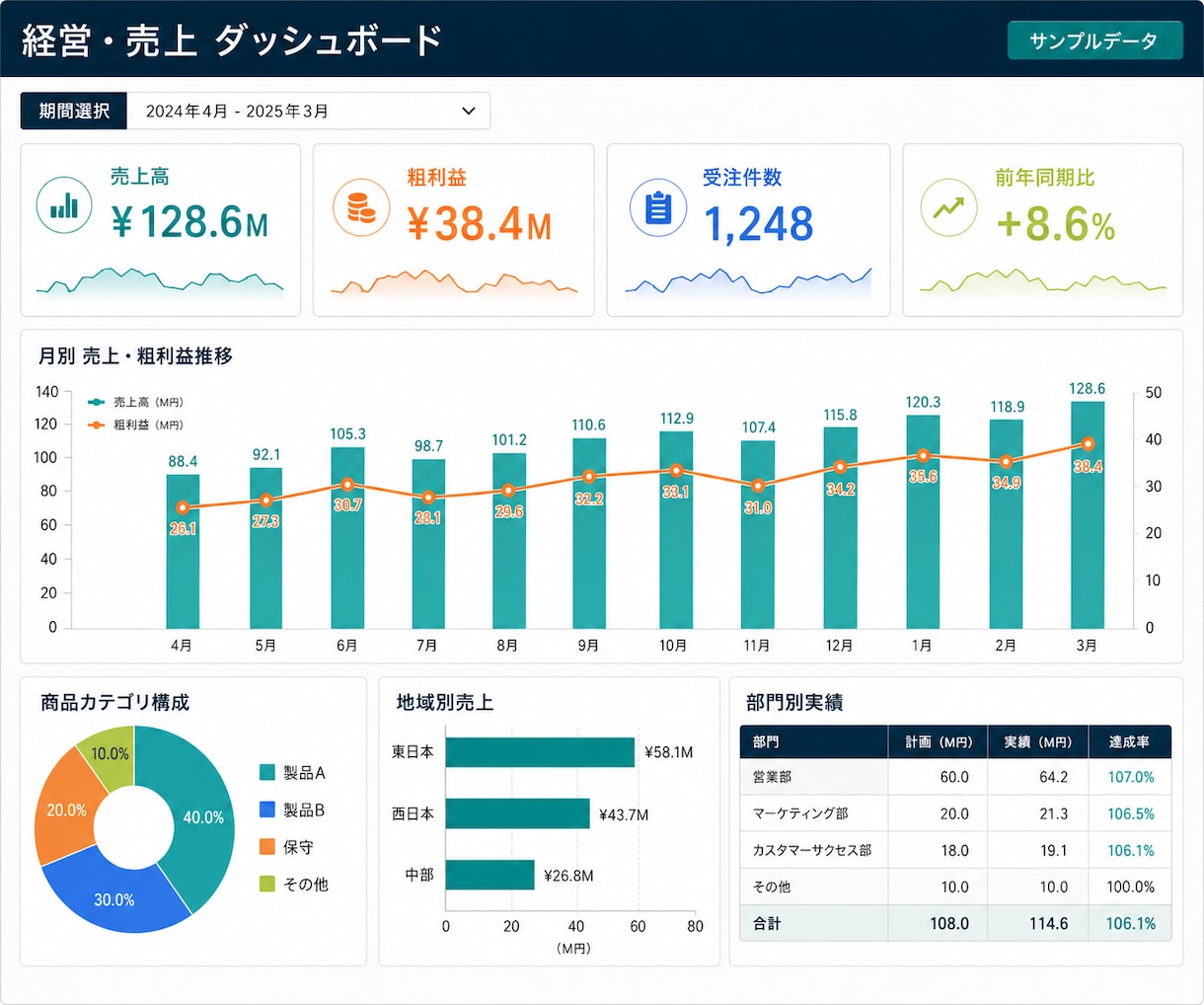Click the 114.6 total actual value
Image resolution: width=1204 pixels, height=1005 pixels.
1048,924
